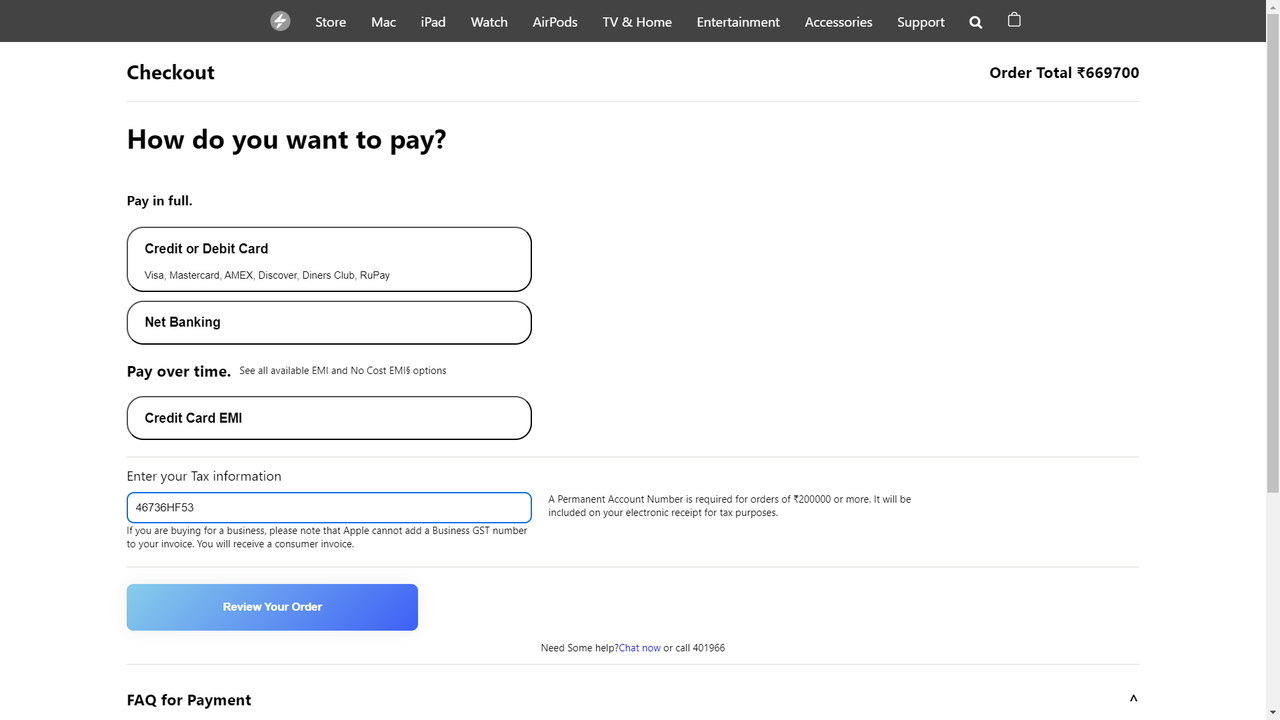Viewport: 1280px width, 720px height.
Task: Click 'See all available EMI' text
Action: coord(343,371)
